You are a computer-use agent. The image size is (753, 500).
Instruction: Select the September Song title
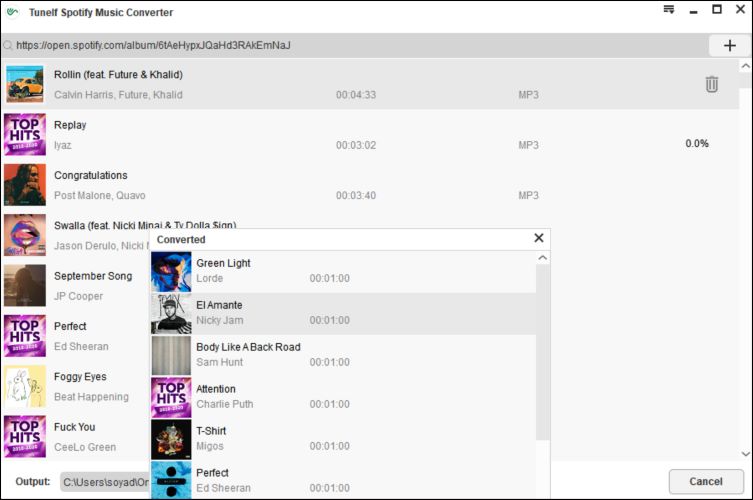[x=93, y=276]
